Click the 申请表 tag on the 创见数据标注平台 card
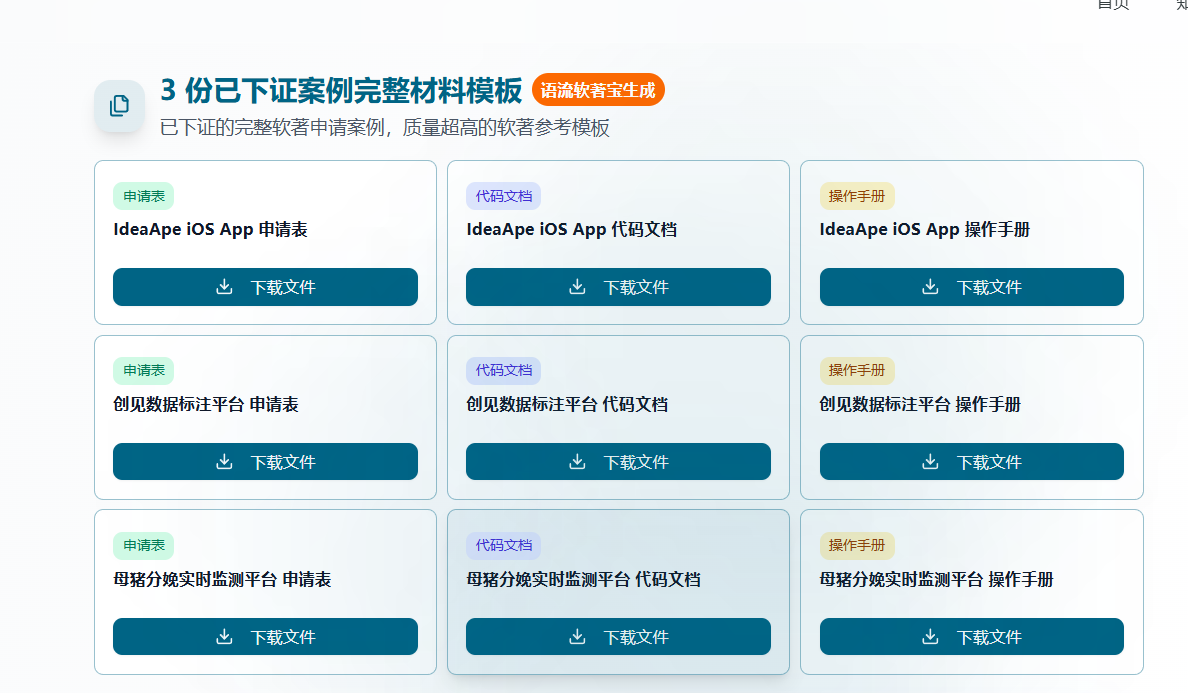This screenshot has width=1188, height=693. click(144, 370)
